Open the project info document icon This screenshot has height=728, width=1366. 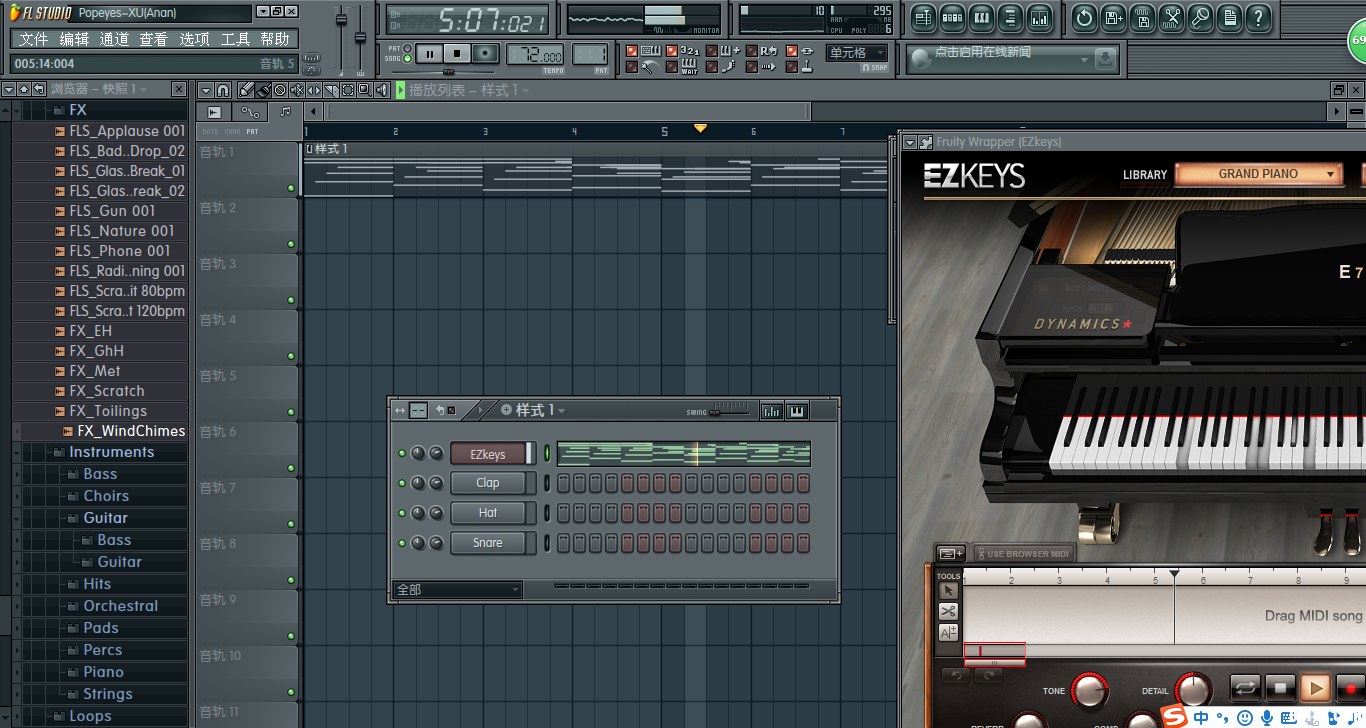[1229, 18]
